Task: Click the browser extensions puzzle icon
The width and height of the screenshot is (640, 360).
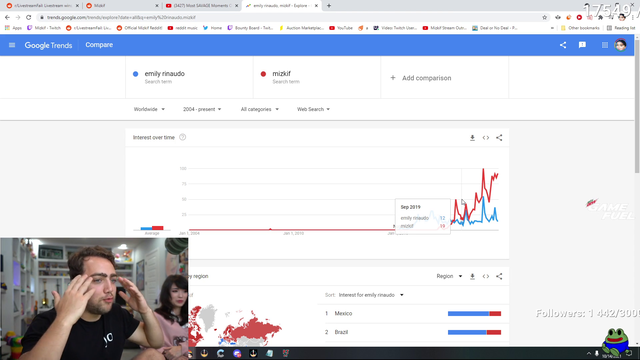Action: pos(600,17)
